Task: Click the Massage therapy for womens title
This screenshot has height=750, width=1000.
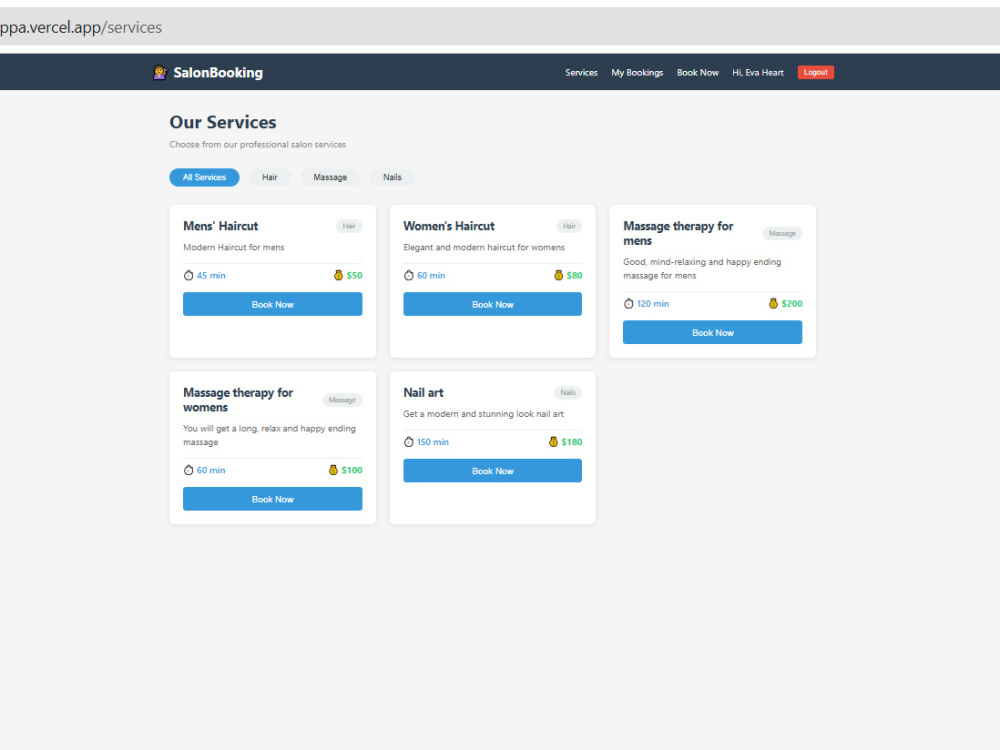Action: pos(238,400)
